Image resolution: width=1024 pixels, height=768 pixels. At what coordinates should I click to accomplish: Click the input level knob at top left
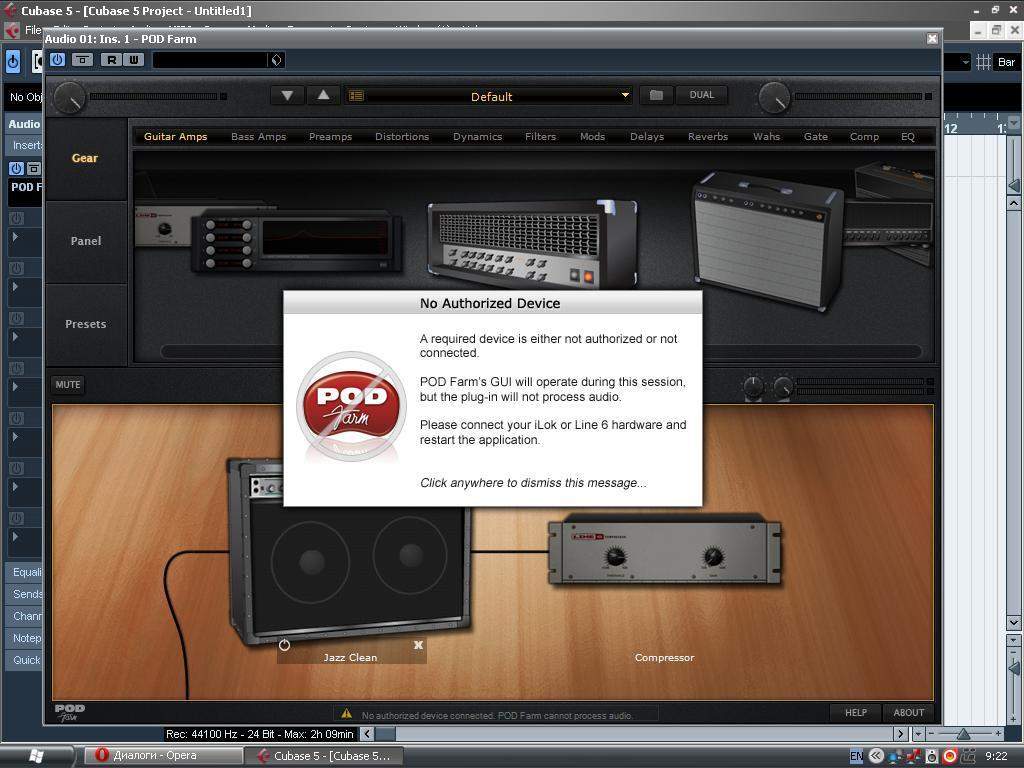click(x=69, y=97)
